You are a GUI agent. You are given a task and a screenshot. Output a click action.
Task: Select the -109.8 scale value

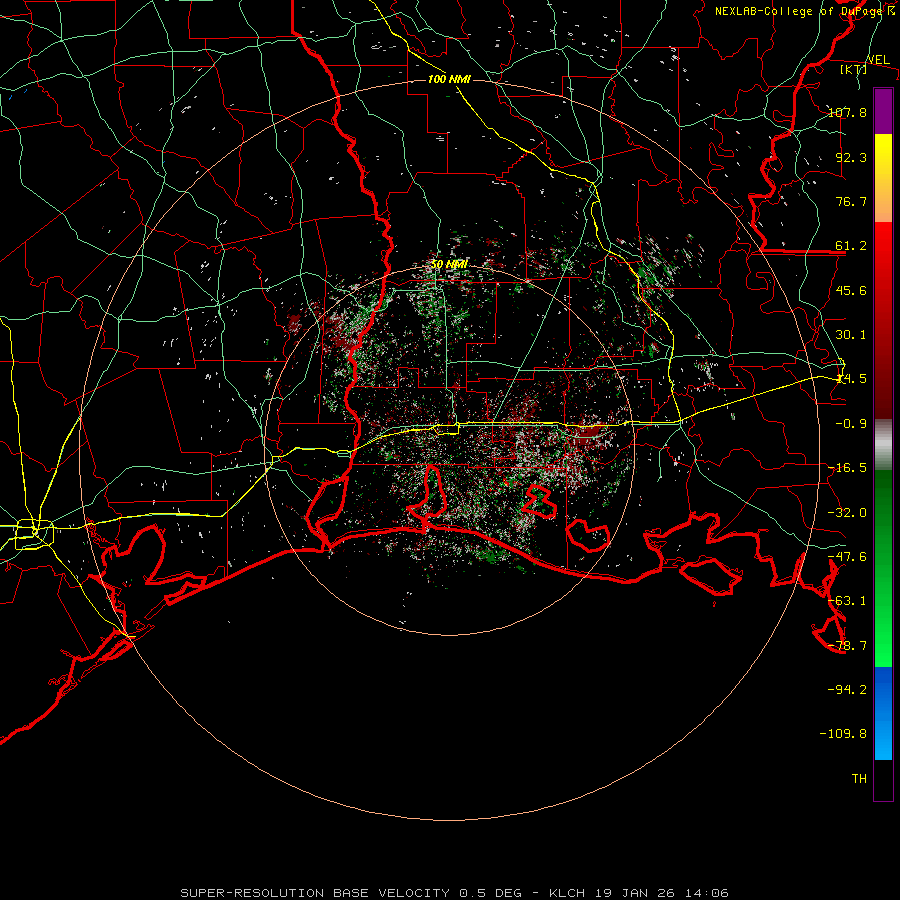click(843, 734)
